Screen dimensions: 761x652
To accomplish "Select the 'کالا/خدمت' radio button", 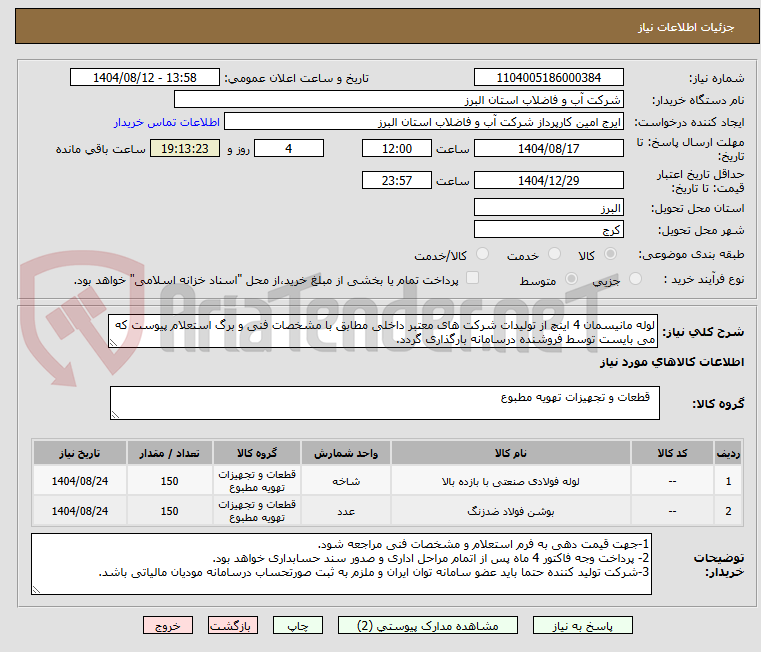I will (482, 254).
